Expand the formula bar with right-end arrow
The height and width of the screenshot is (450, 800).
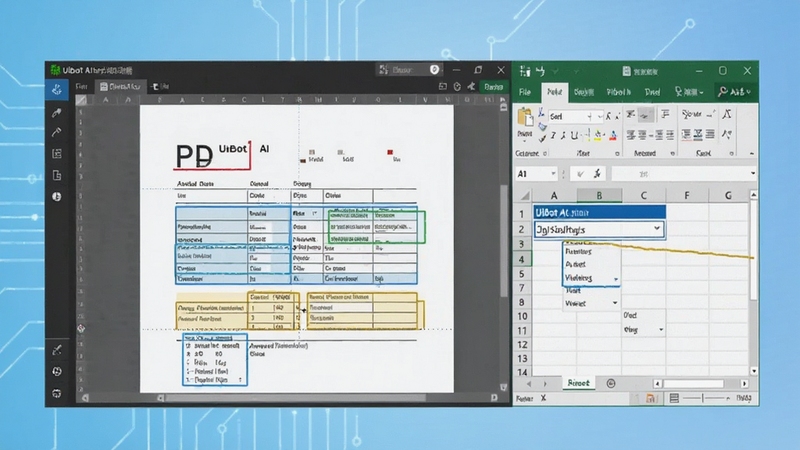(753, 173)
